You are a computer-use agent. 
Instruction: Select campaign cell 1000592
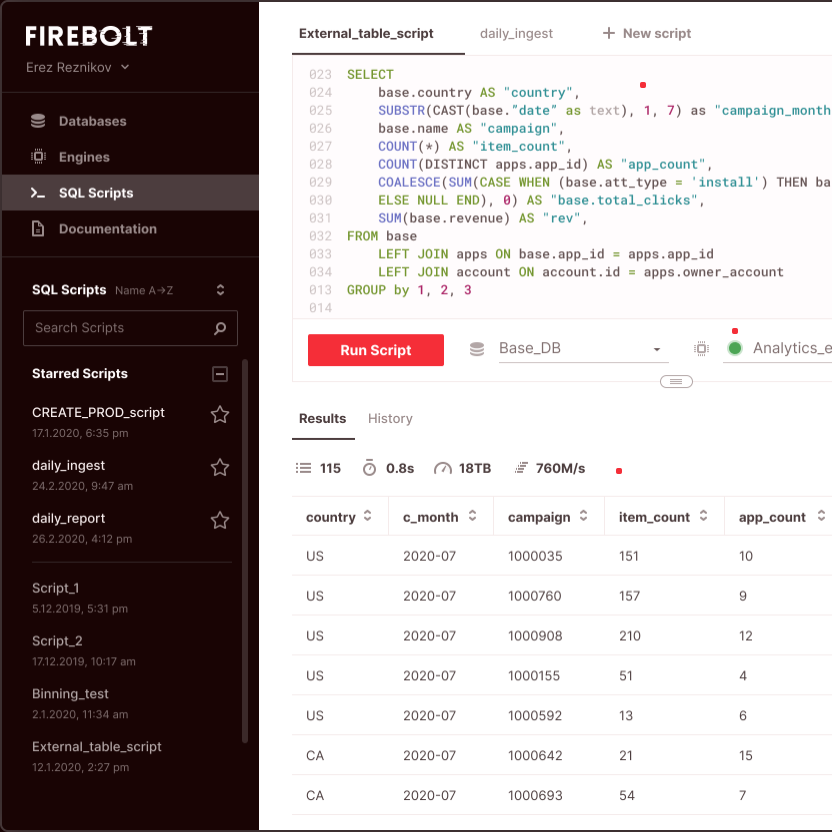535,715
